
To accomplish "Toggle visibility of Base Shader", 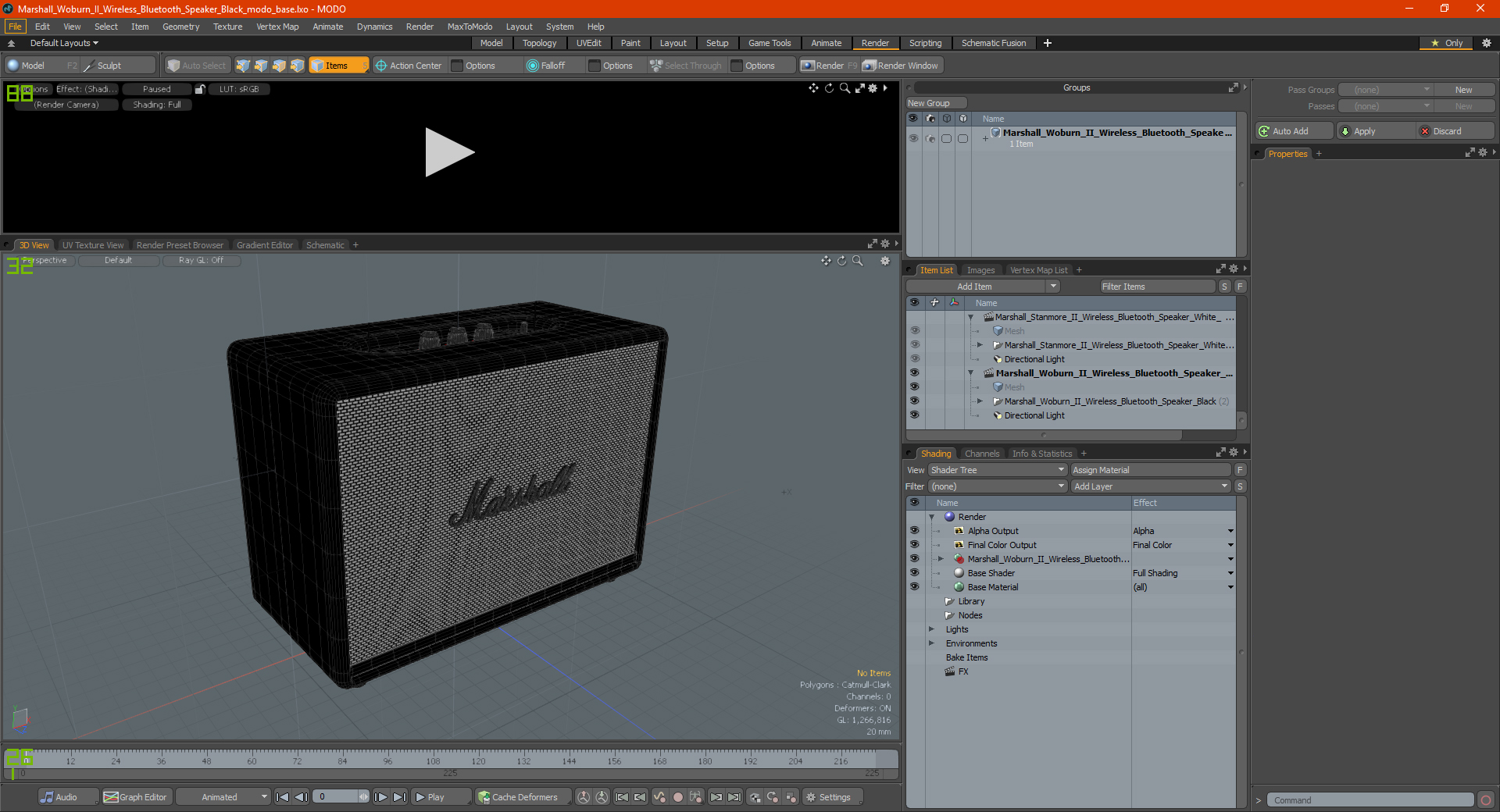I will pos(914,573).
